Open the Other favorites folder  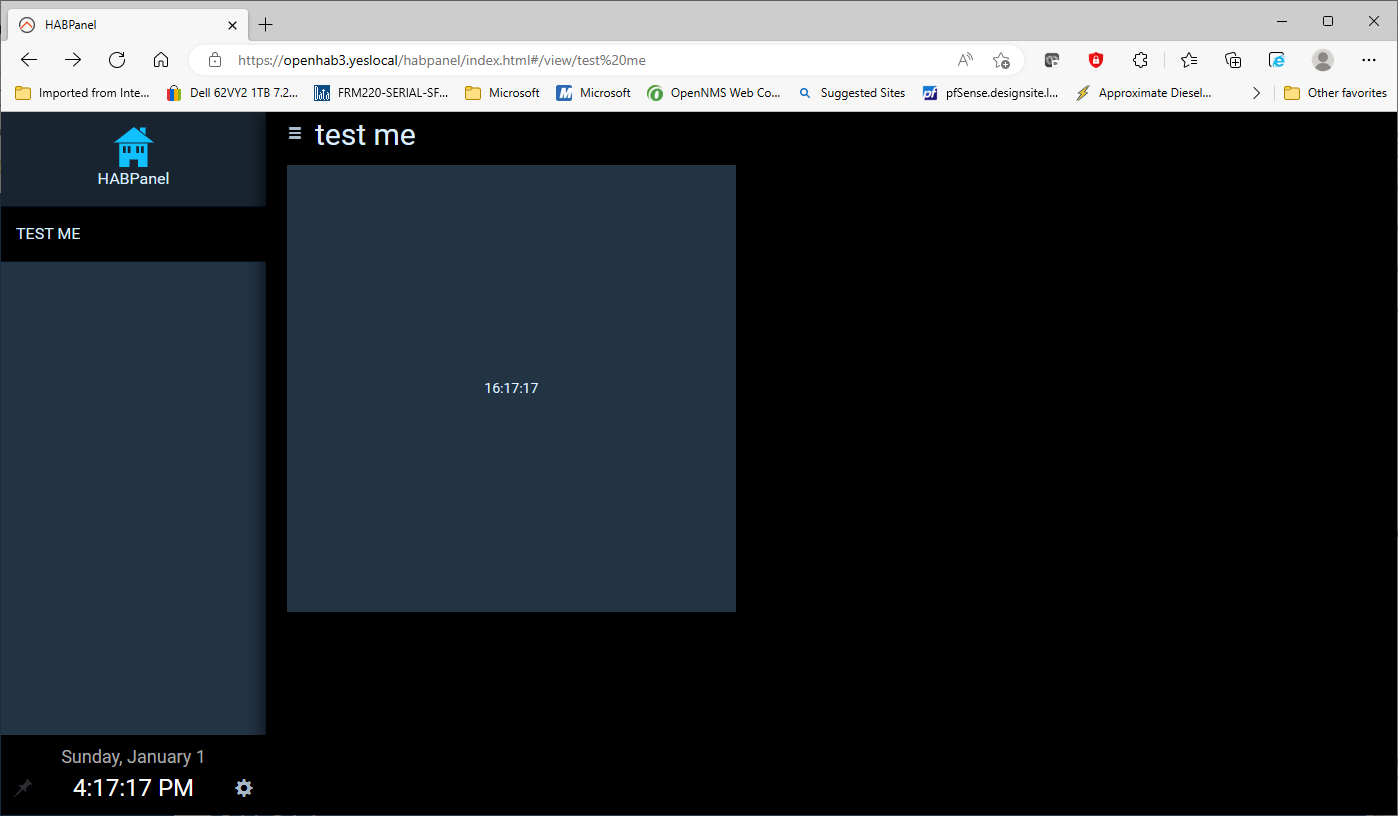[1336, 93]
